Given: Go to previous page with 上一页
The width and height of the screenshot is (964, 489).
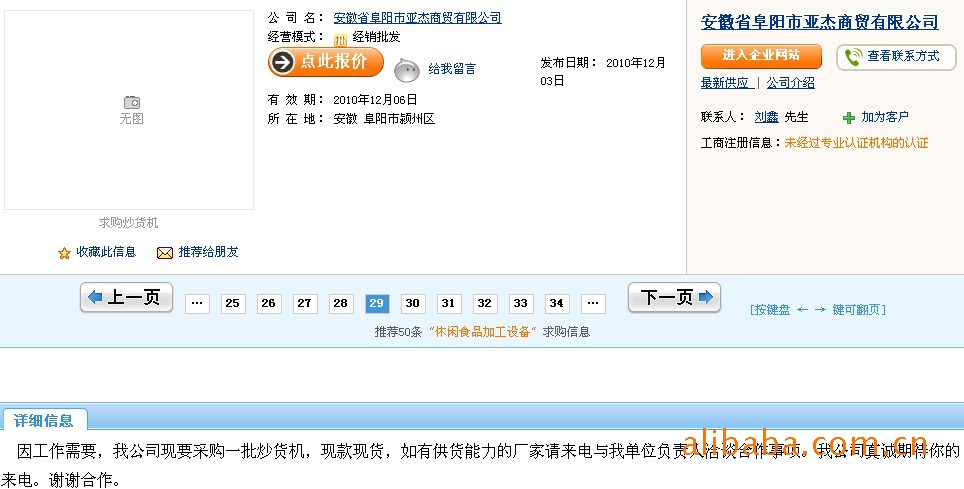Looking at the screenshot, I should (x=127, y=298).
